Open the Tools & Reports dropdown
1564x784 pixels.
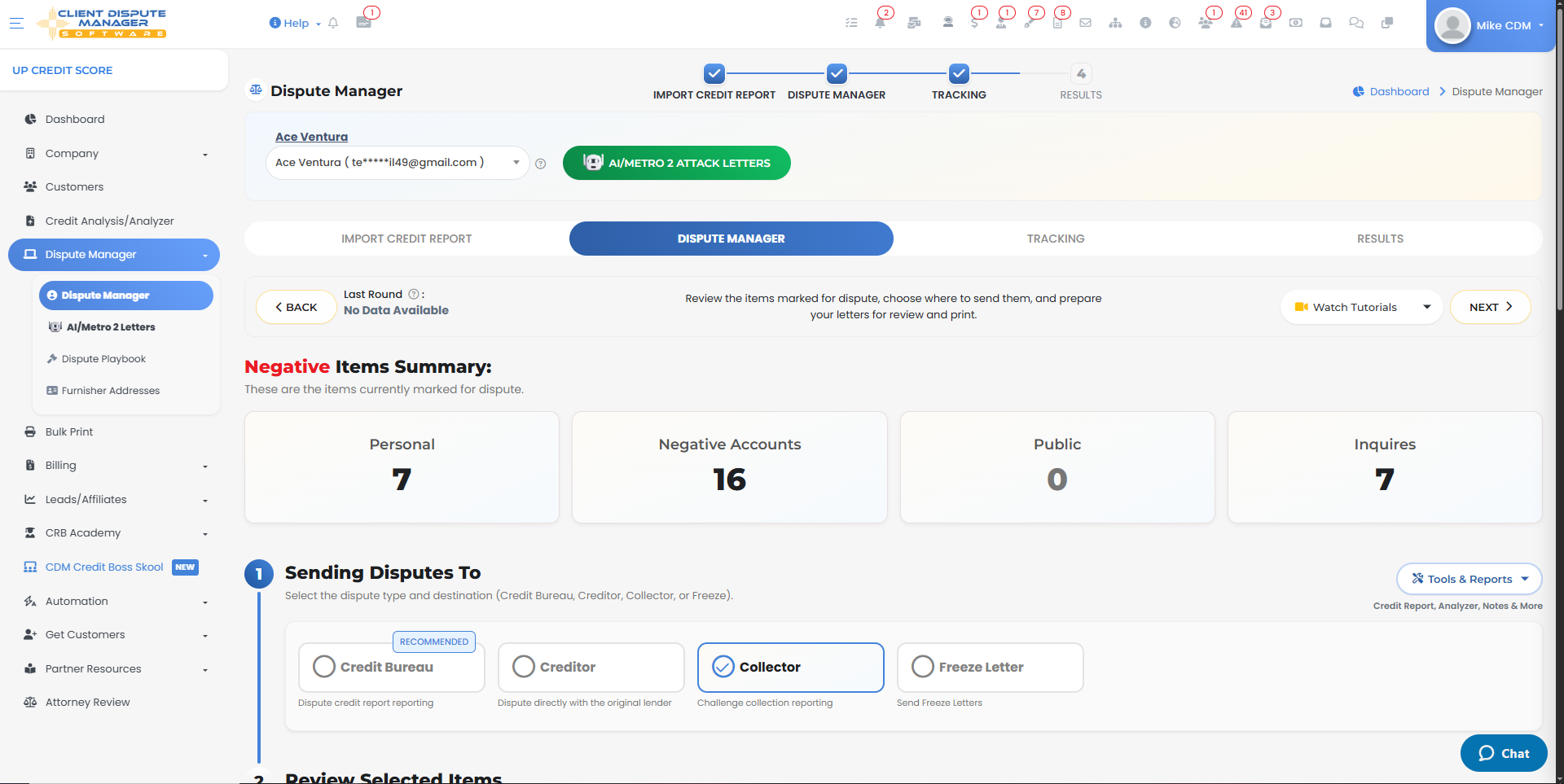1469,579
